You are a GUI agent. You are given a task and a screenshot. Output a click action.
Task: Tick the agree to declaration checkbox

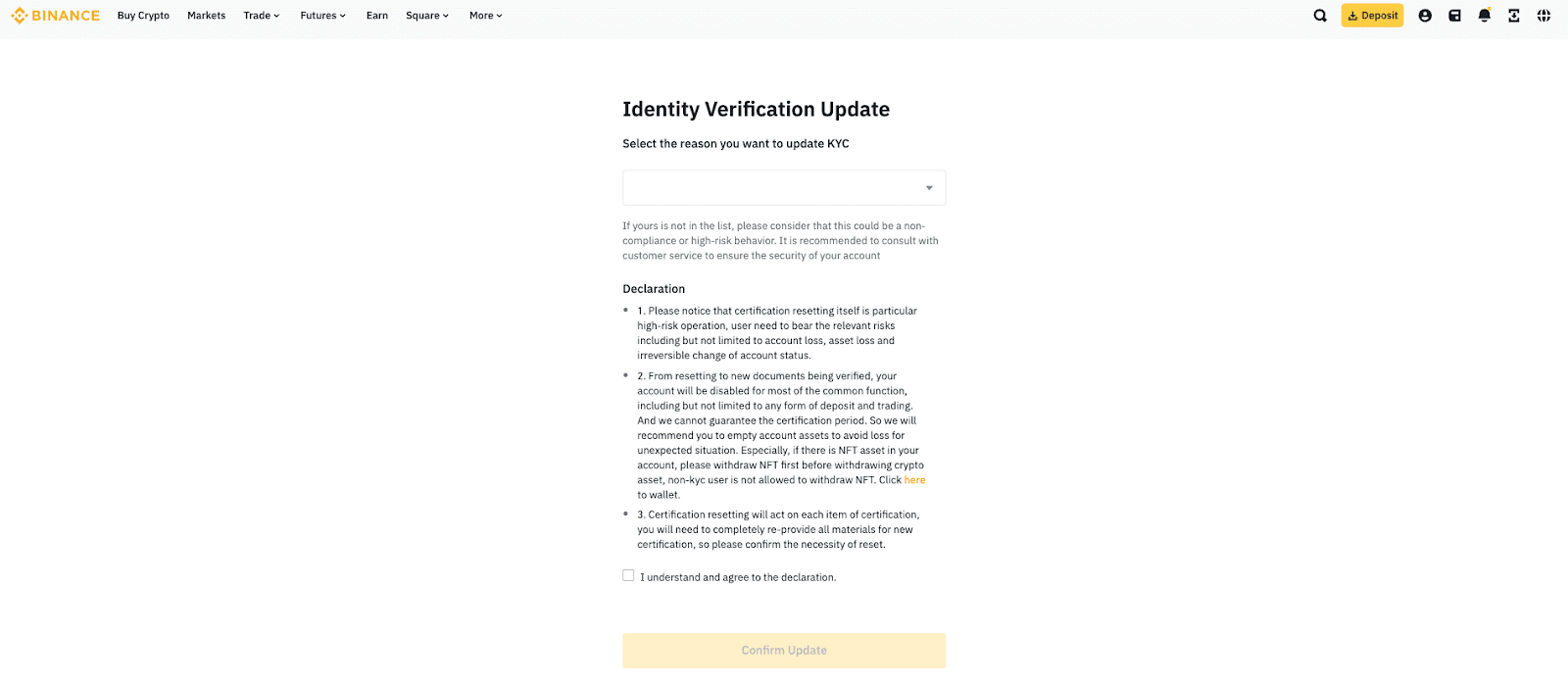pyautogui.click(x=628, y=576)
